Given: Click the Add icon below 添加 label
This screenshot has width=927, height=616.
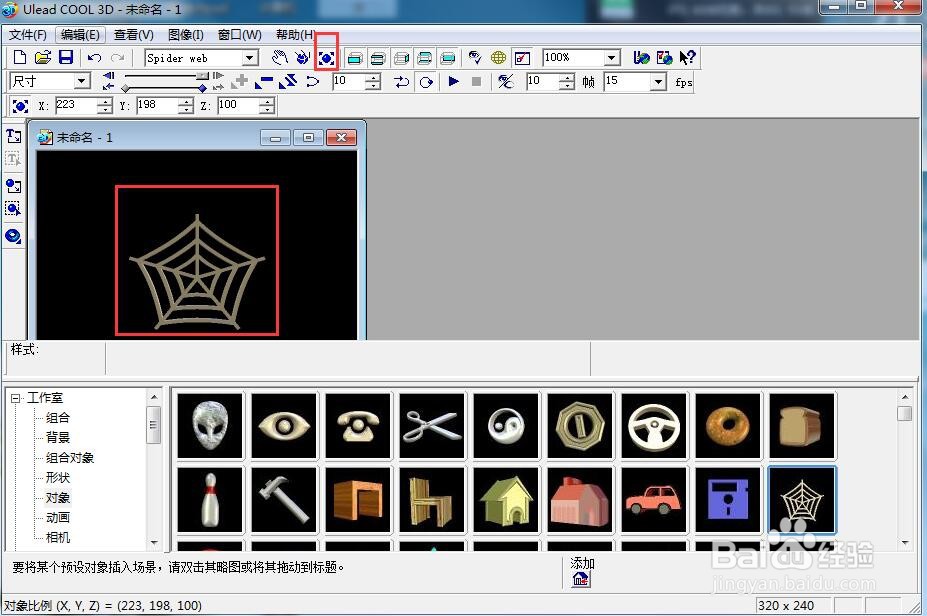Looking at the screenshot, I should click(581, 579).
